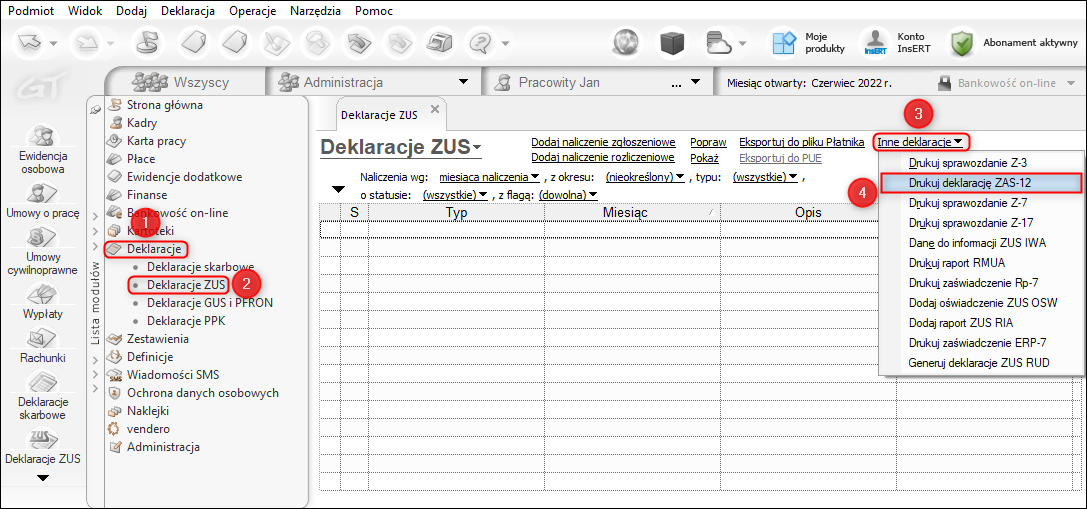1087x509 pixels.
Task: Open the Pracowity Jan employee dropdown
Action: coord(695,83)
